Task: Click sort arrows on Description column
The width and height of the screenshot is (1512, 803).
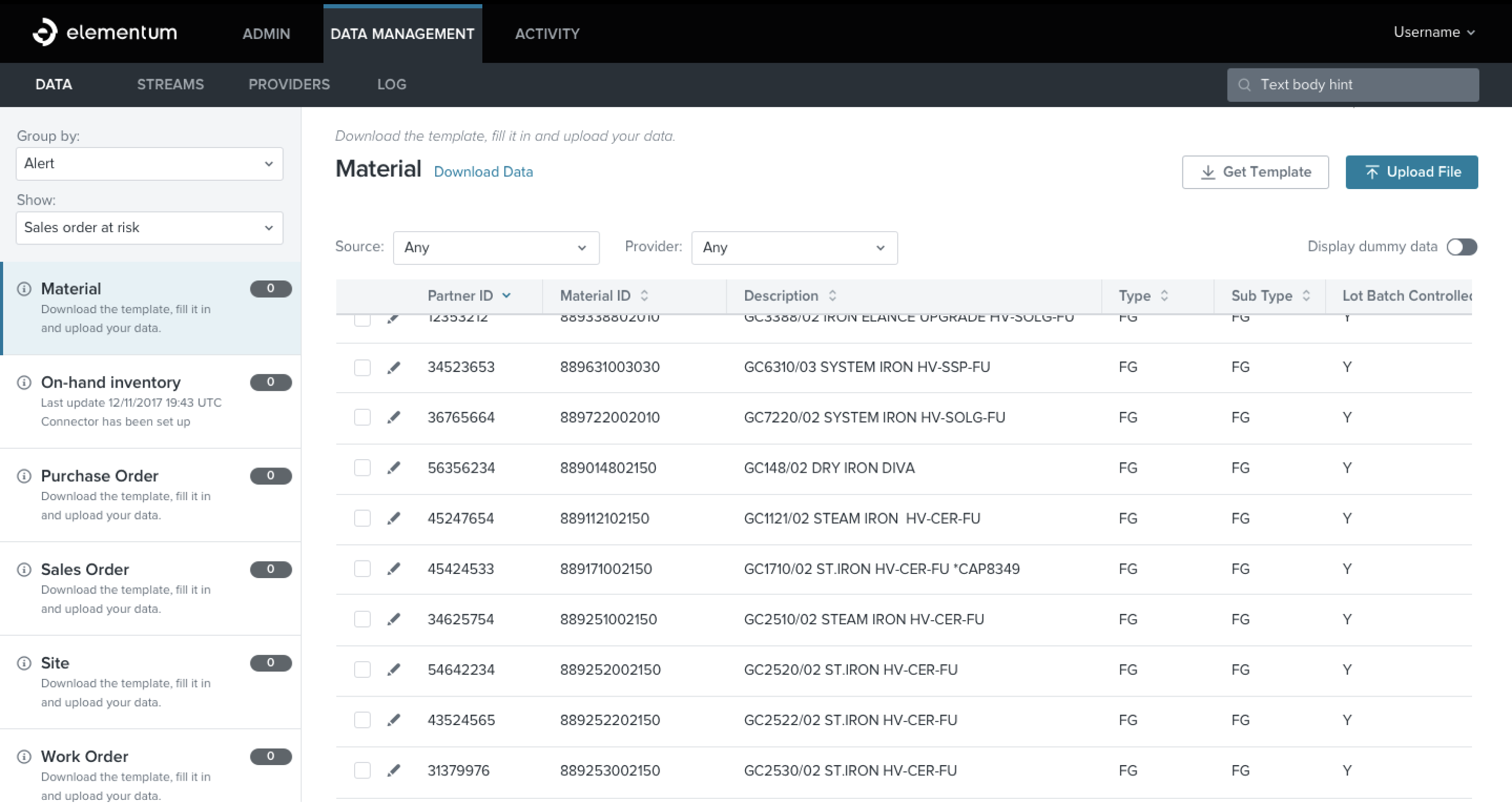Action: click(832, 295)
